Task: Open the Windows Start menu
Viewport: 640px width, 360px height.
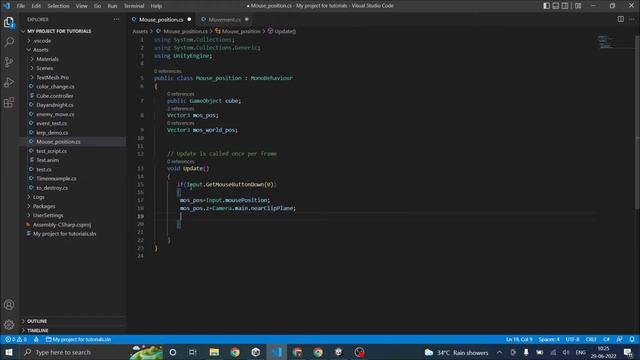Action: [x=9, y=352]
